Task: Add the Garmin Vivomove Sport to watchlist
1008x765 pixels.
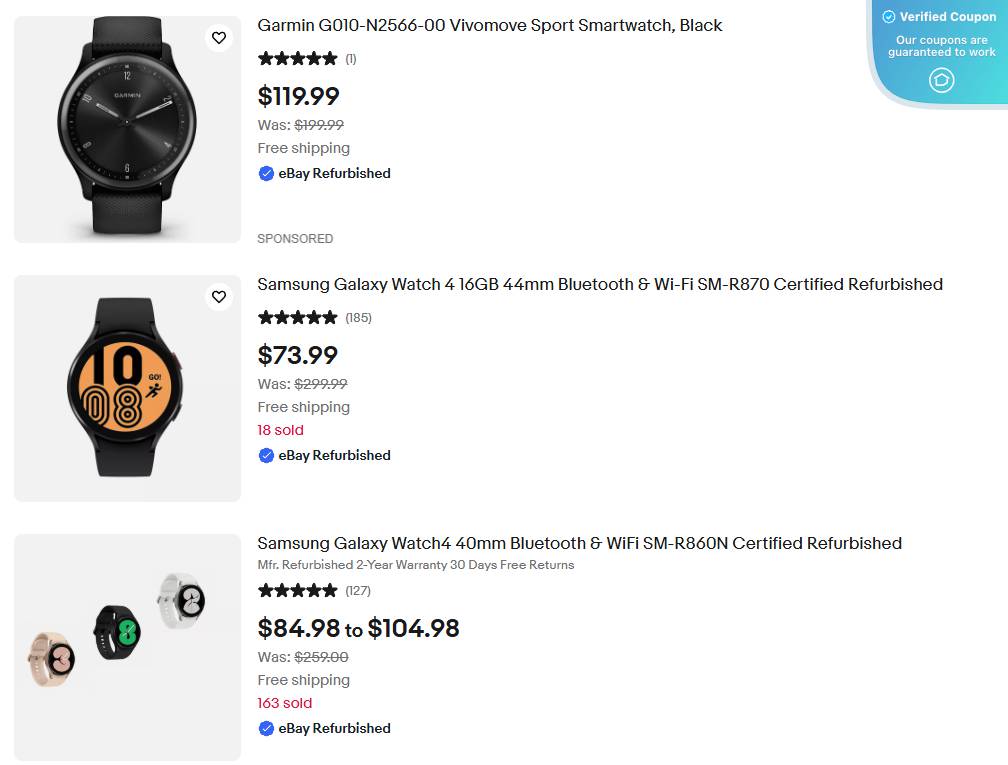Action: pyautogui.click(x=219, y=37)
